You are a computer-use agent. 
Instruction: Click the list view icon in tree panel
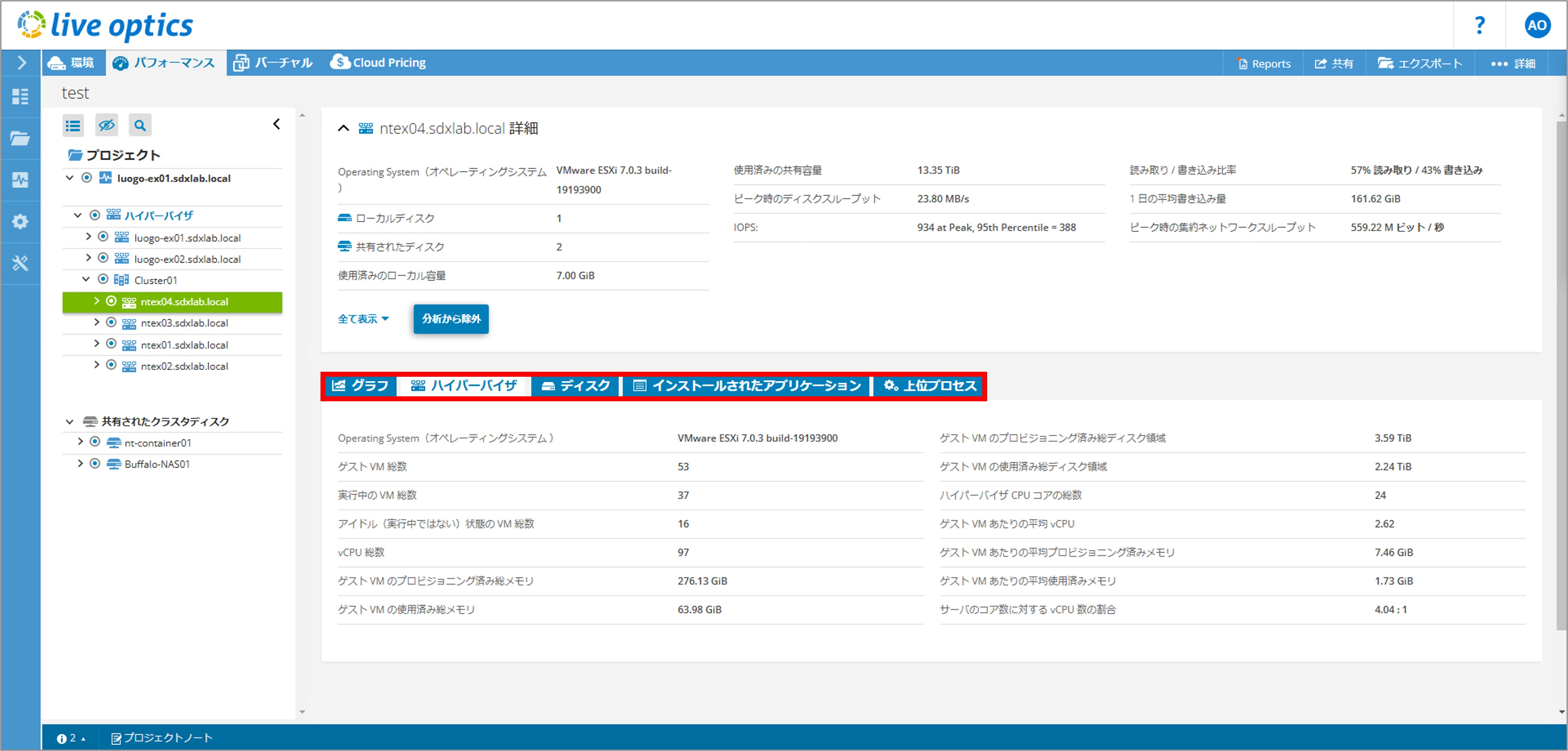click(73, 125)
